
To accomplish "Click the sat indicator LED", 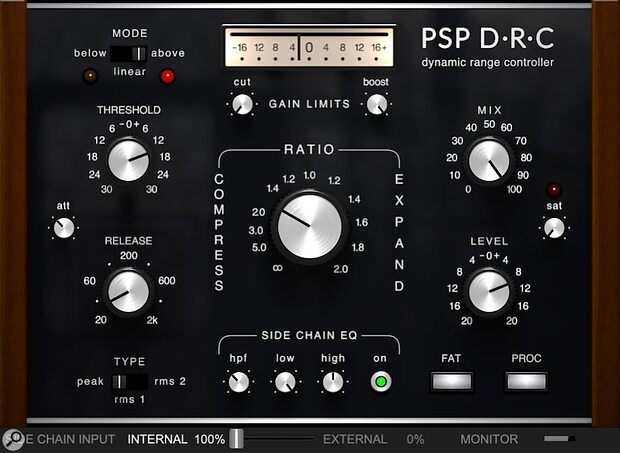I will (x=554, y=190).
